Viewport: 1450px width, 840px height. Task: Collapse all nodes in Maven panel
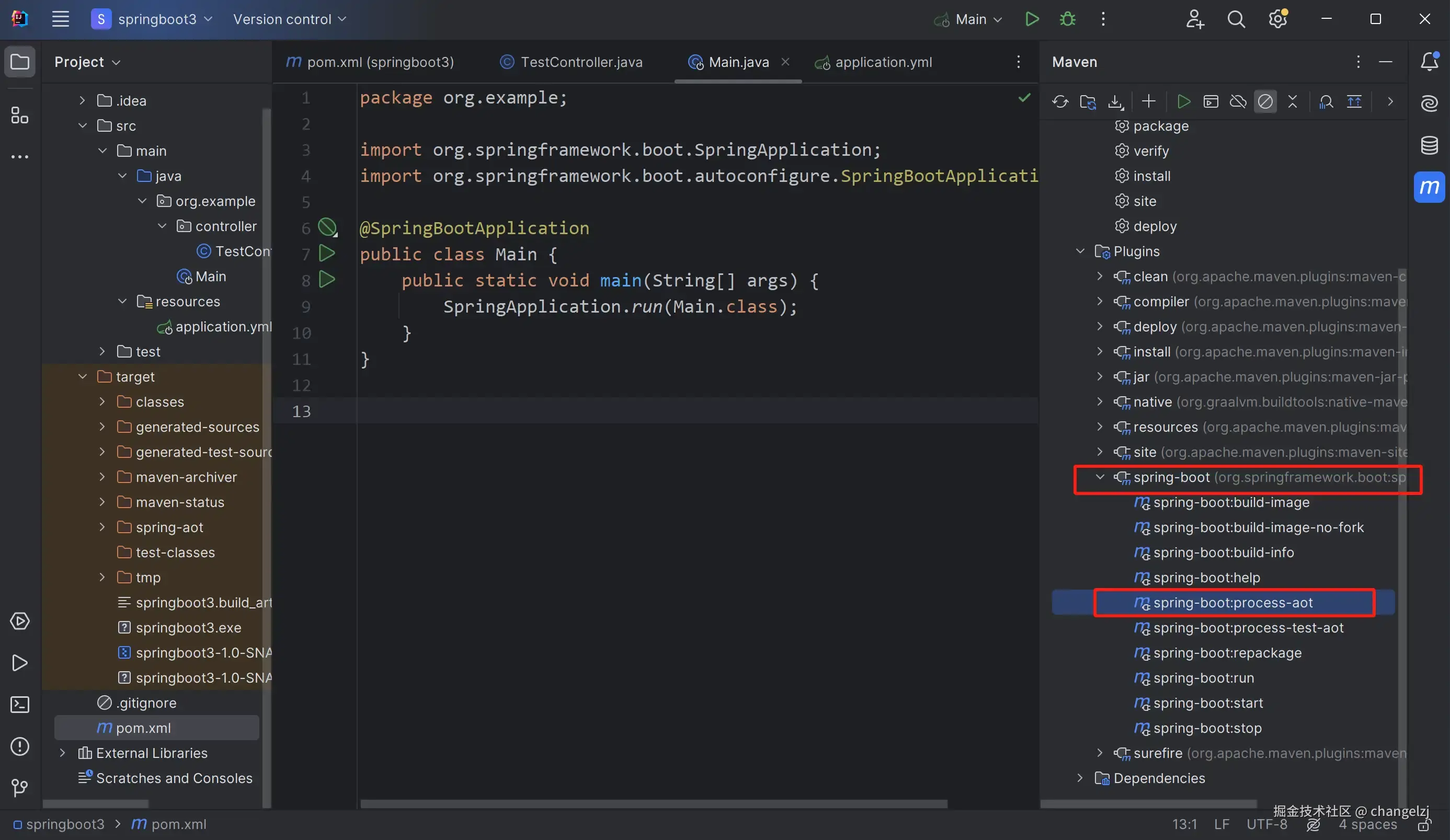tap(1292, 102)
